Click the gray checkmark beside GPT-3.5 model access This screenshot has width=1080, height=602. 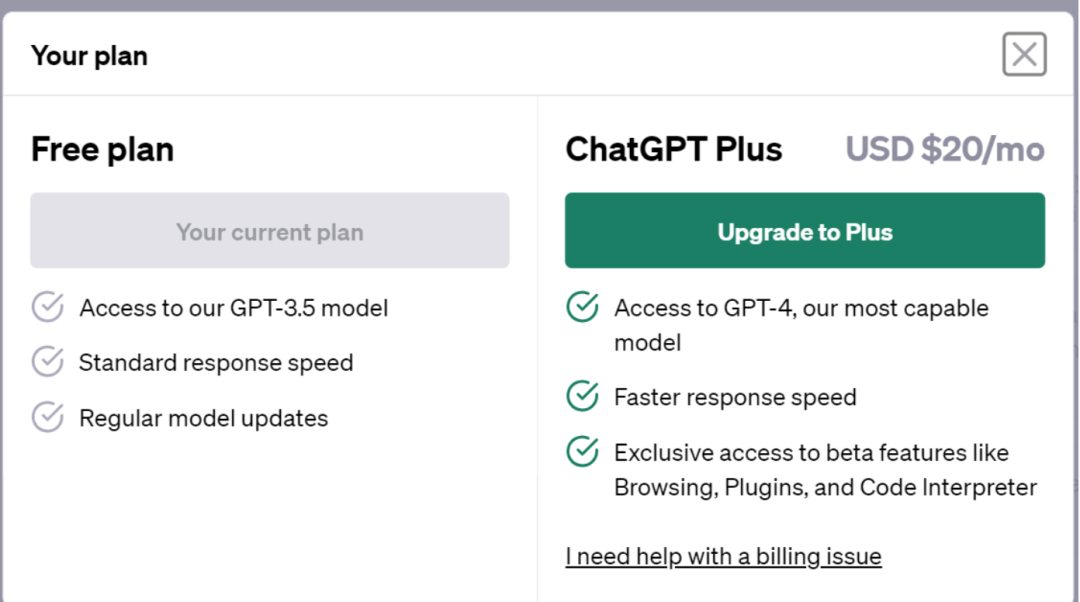(47, 308)
